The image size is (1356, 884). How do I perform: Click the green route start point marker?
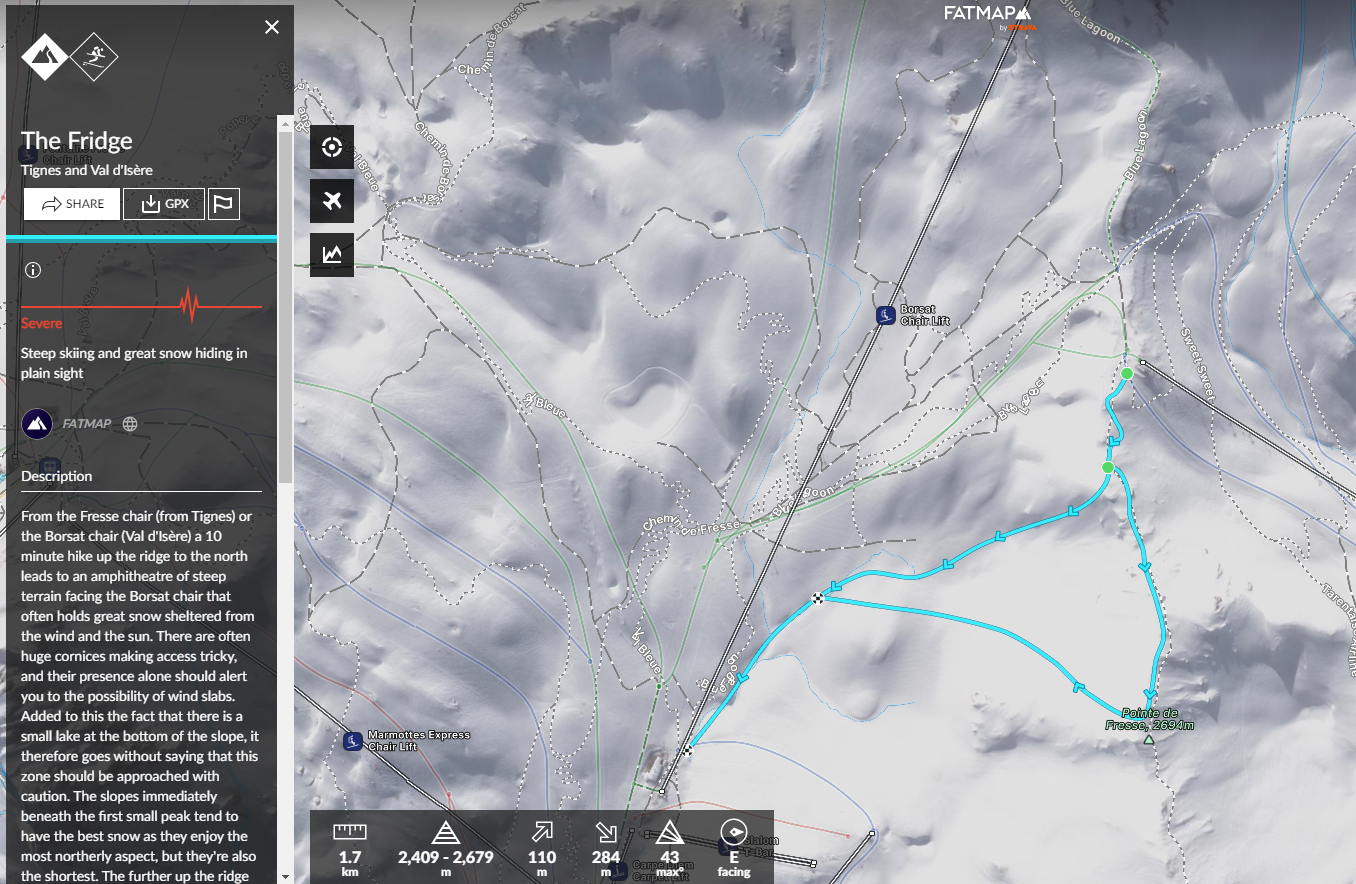(1127, 373)
